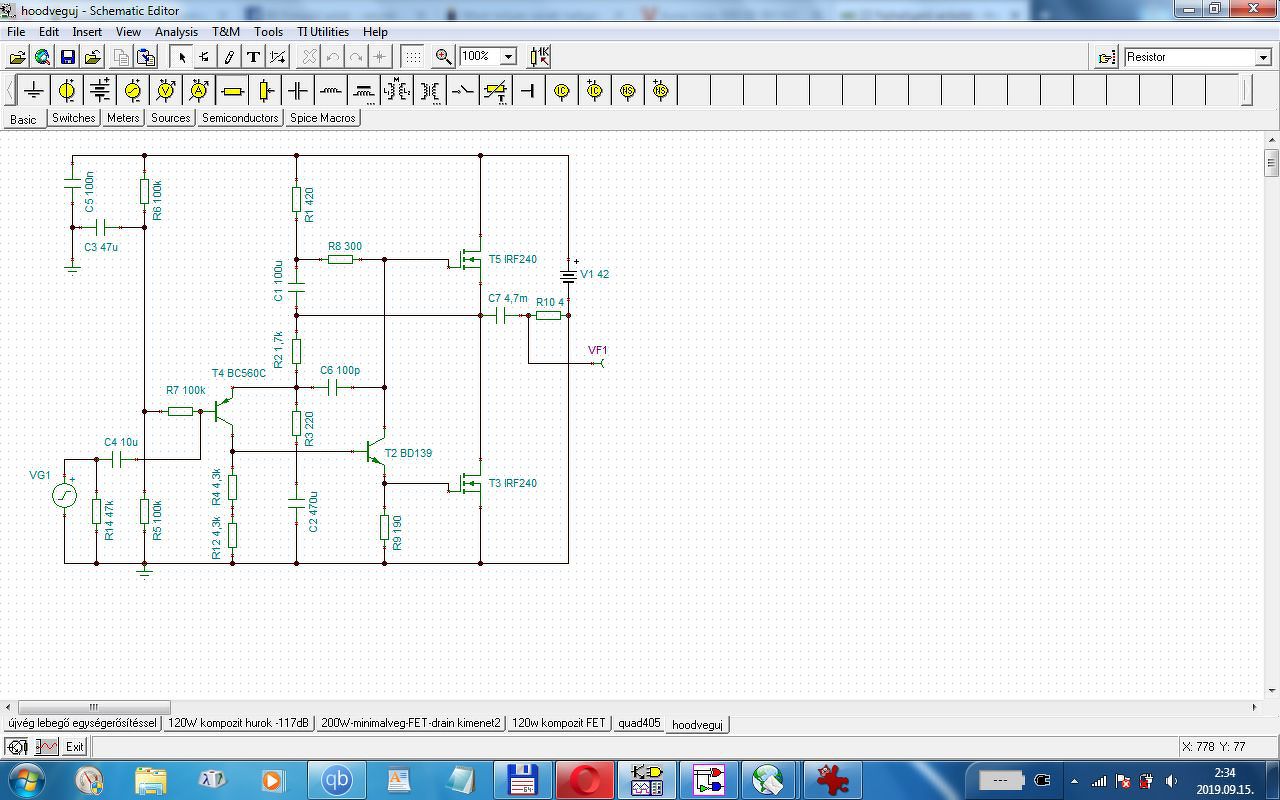
Task: Open the 100% zoom level dropdown
Action: coord(508,57)
